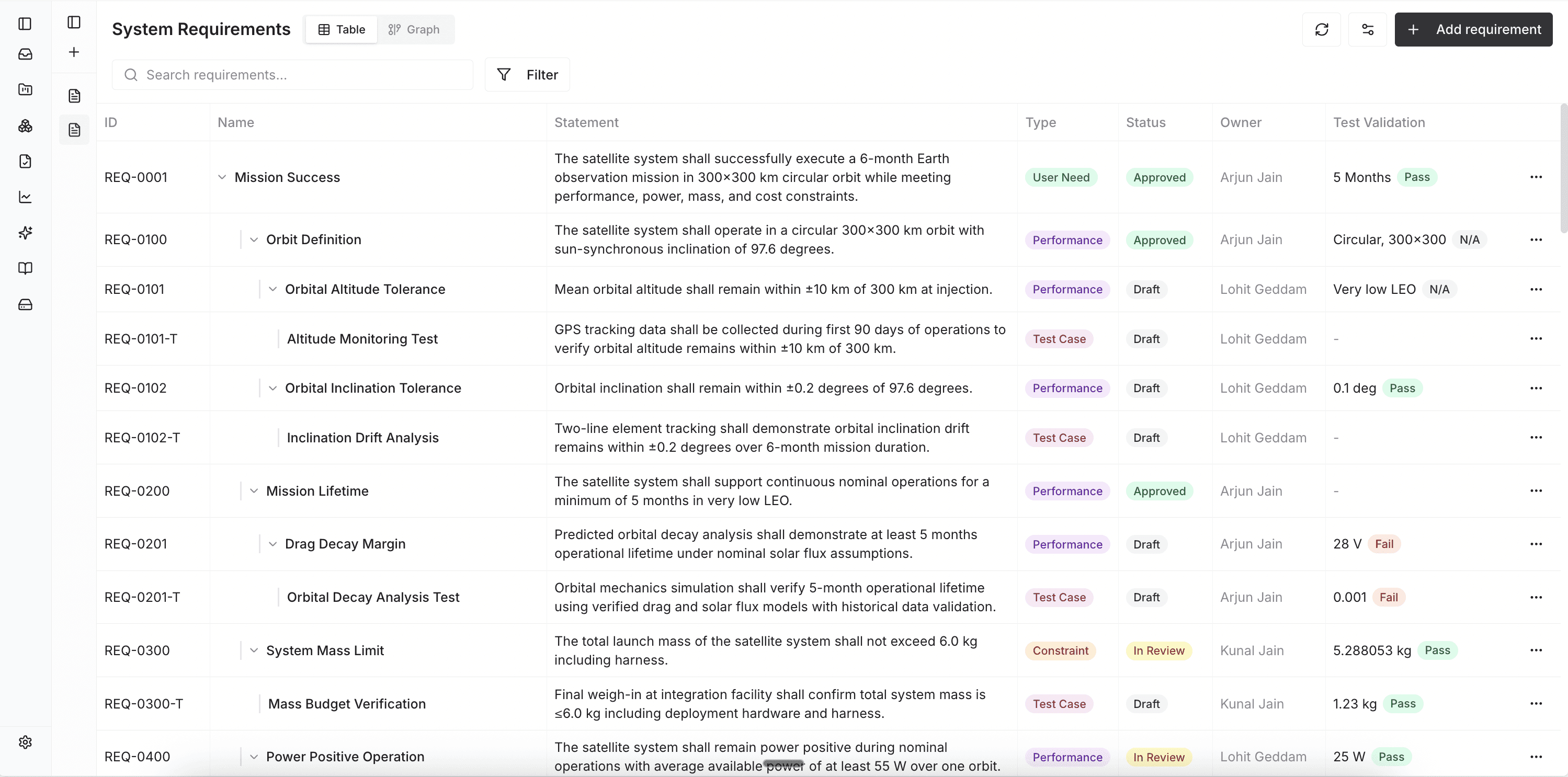
Task: Click the Add requirement button
Action: (1474, 29)
